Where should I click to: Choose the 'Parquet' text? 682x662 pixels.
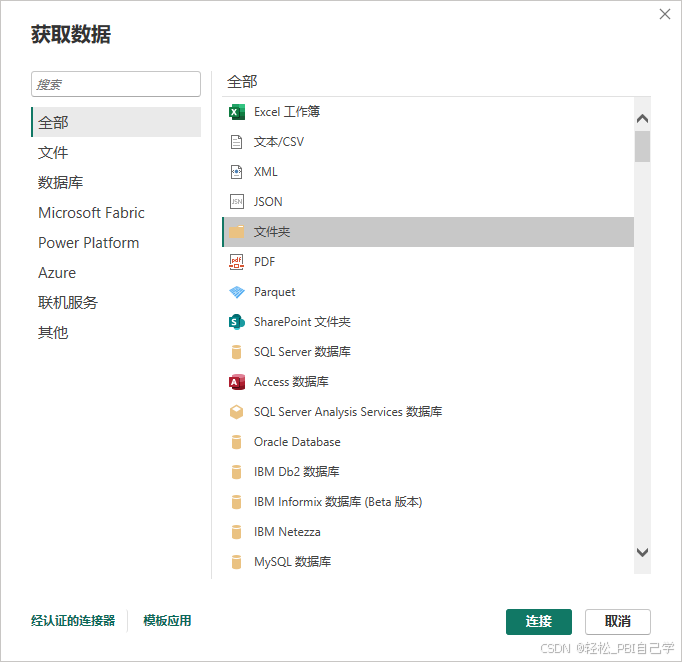(274, 292)
